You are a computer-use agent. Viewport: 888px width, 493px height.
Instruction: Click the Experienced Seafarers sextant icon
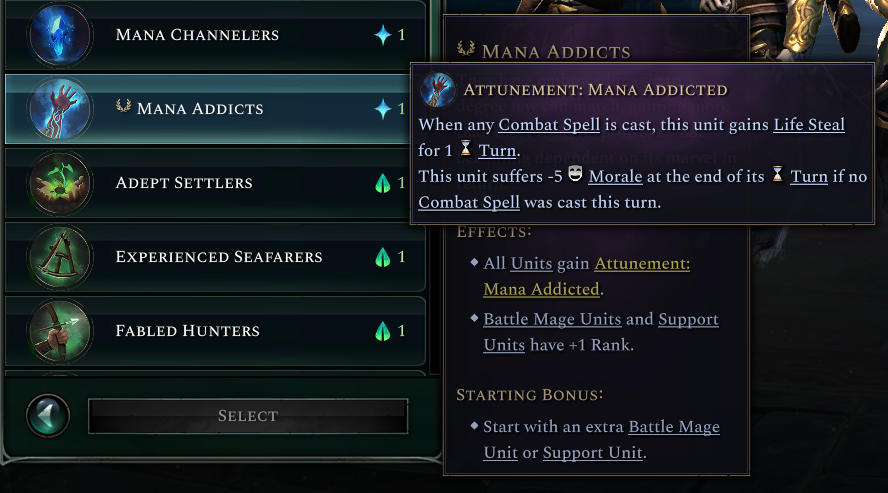click(60, 257)
